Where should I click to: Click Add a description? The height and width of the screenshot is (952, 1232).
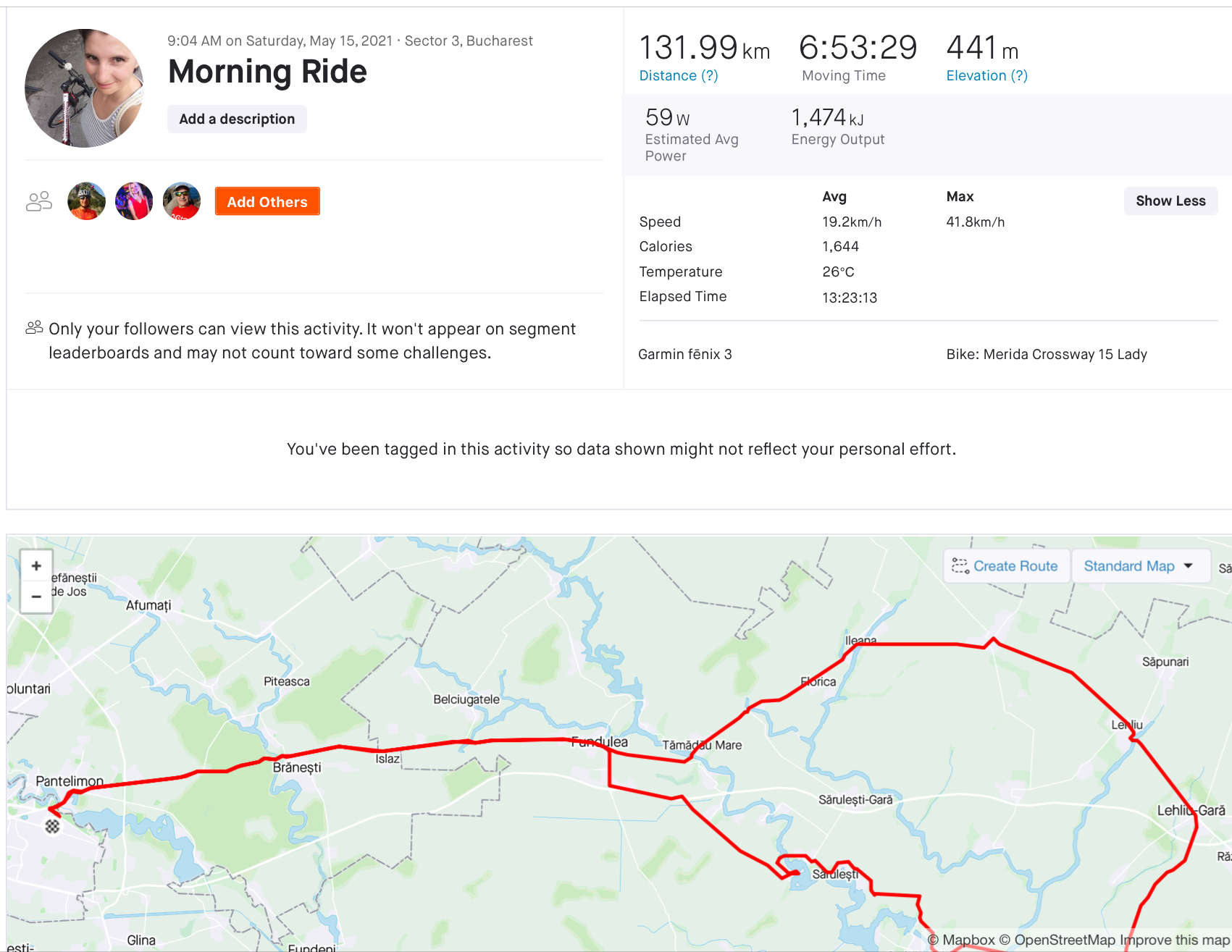point(237,119)
